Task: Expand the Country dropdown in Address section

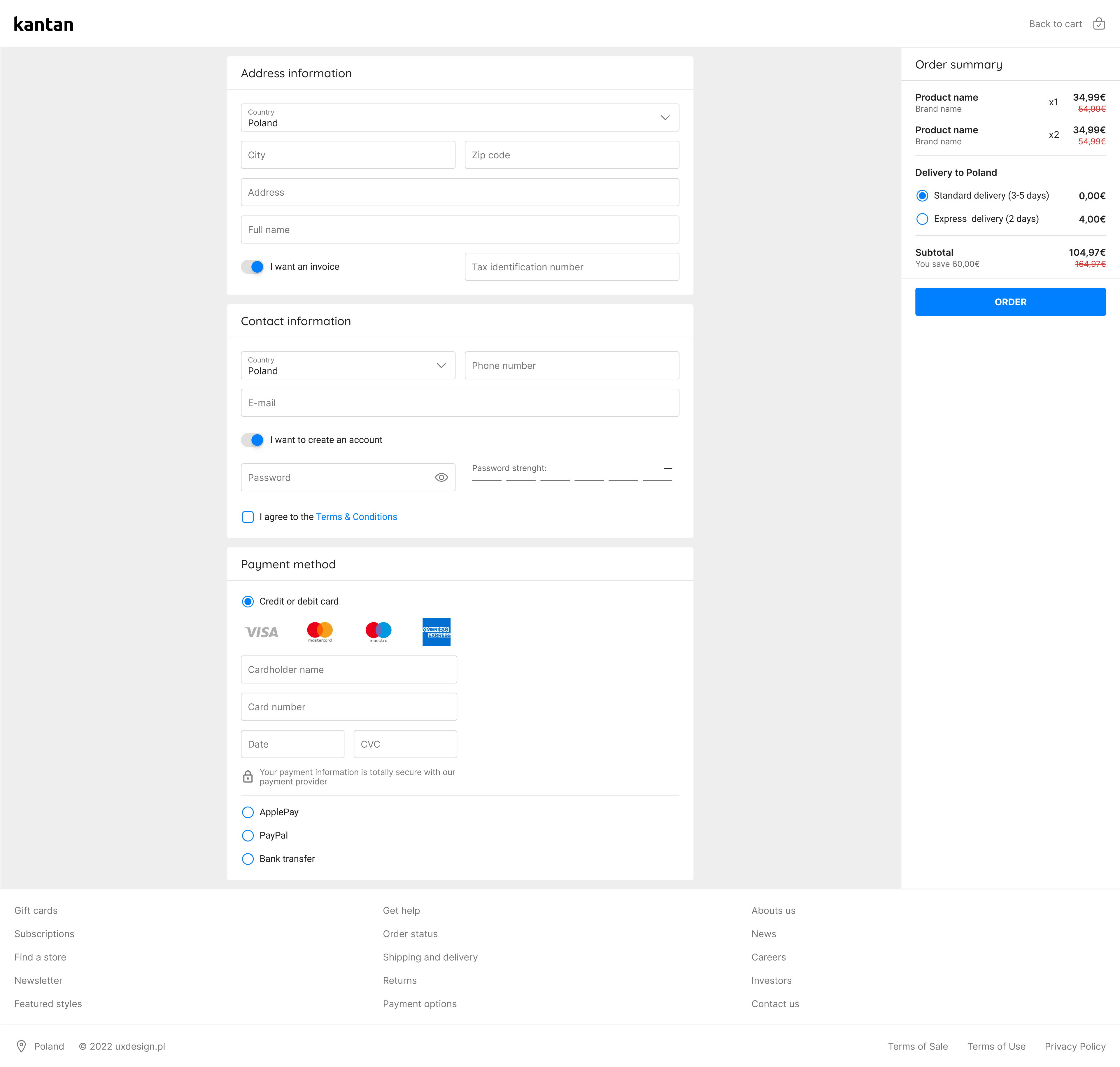Action: point(666,117)
